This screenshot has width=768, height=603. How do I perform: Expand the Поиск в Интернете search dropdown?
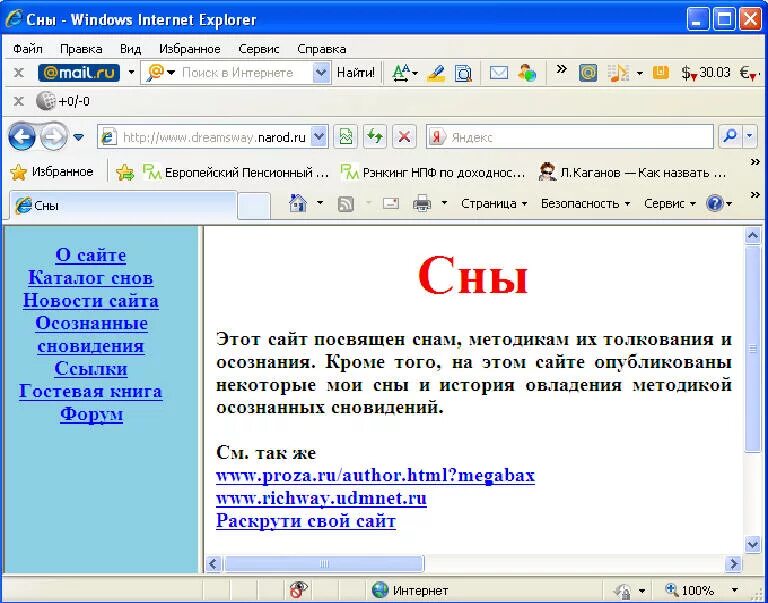(321, 73)
